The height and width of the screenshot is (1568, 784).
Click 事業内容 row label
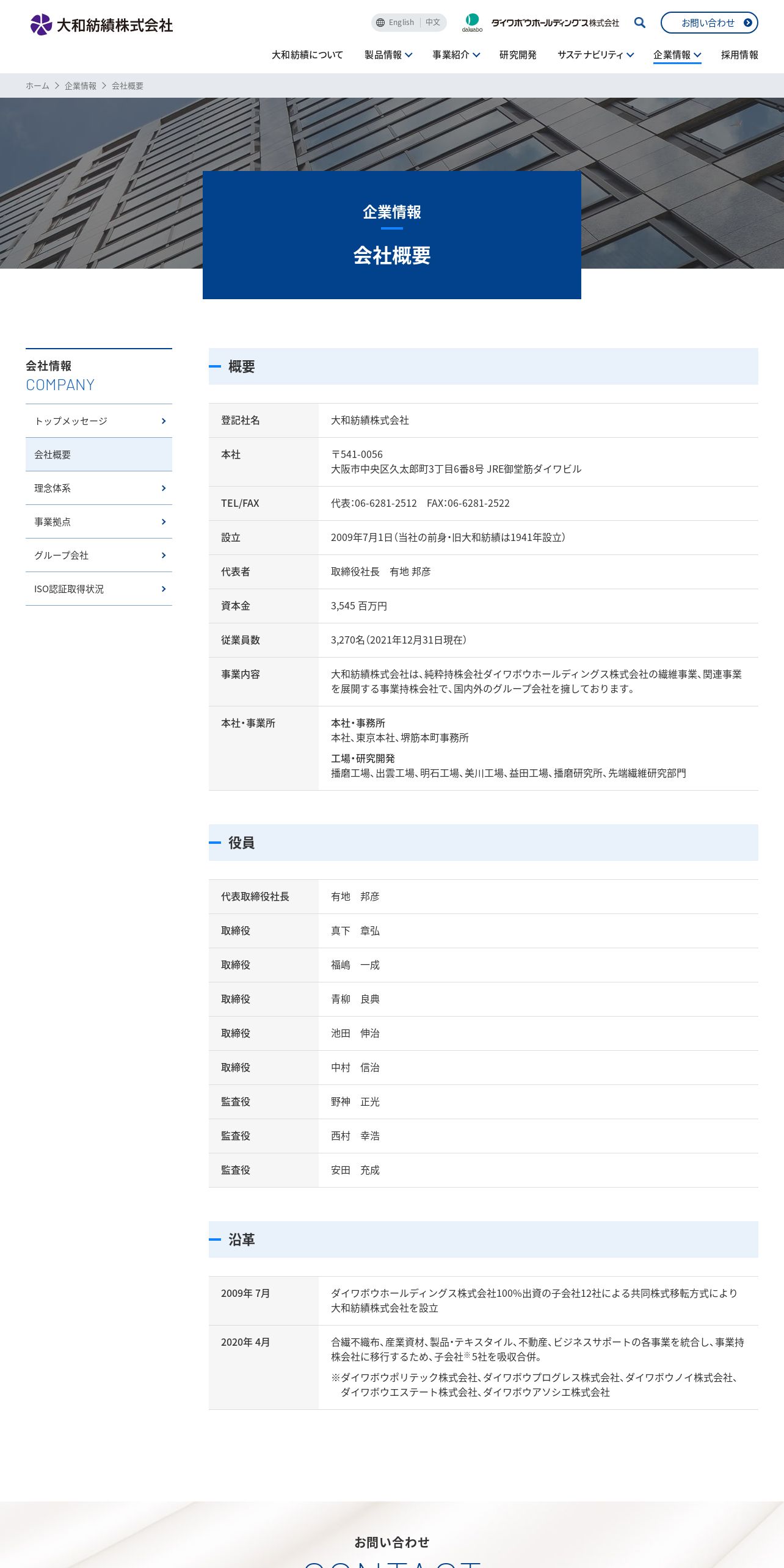pos(241,674)
